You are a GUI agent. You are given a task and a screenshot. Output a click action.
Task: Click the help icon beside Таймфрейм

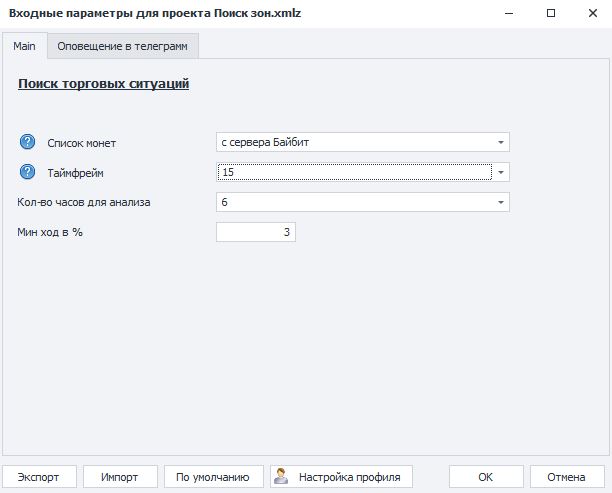[27, 172]
